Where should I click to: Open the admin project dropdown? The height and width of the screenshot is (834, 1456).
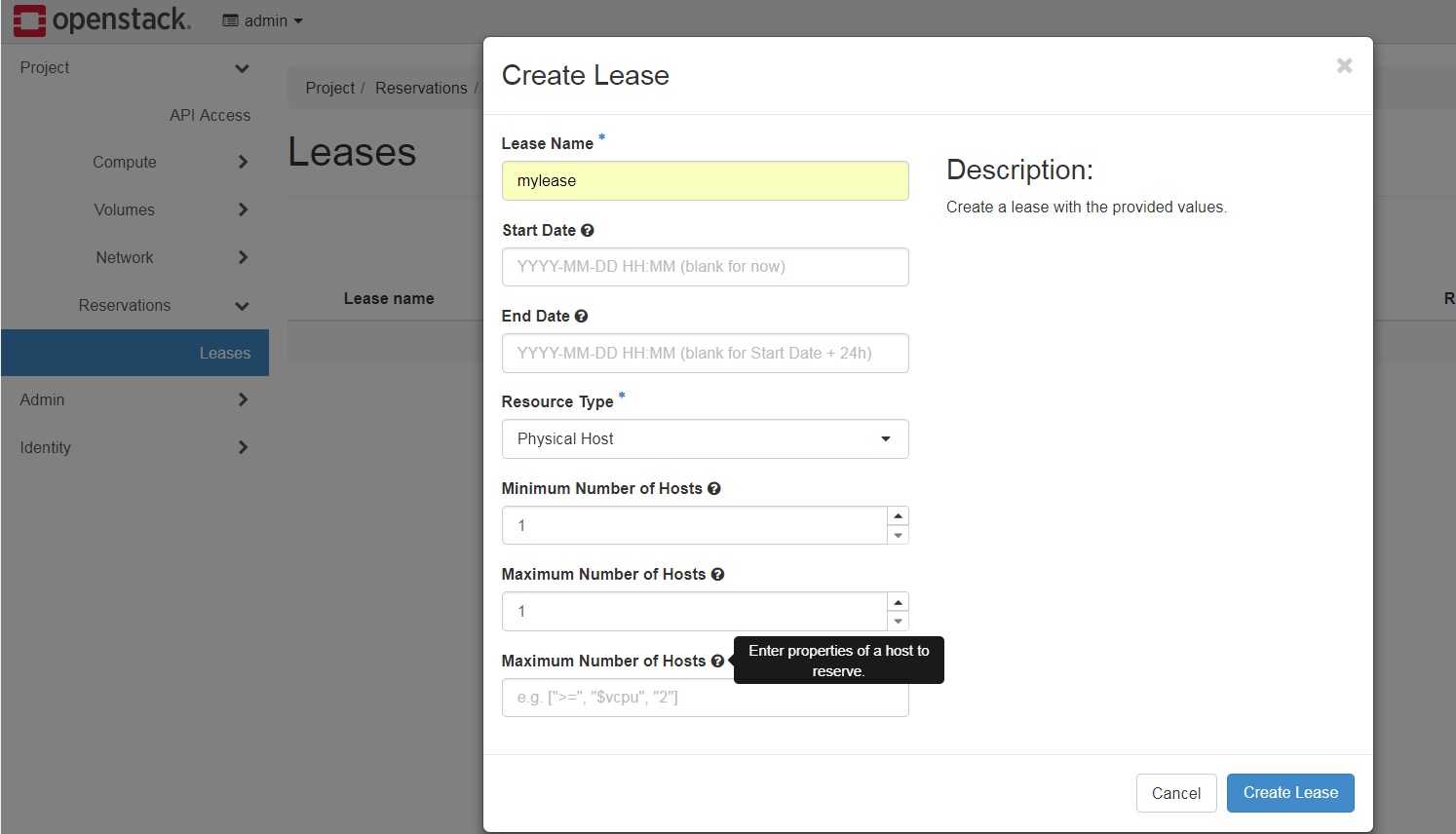tap(263, 20)
